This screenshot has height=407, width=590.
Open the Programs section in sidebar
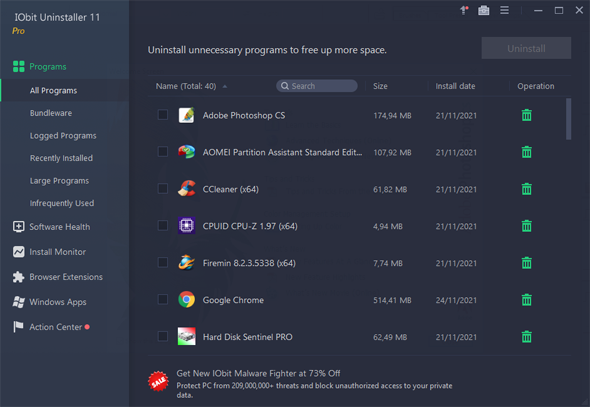[40, 67]
